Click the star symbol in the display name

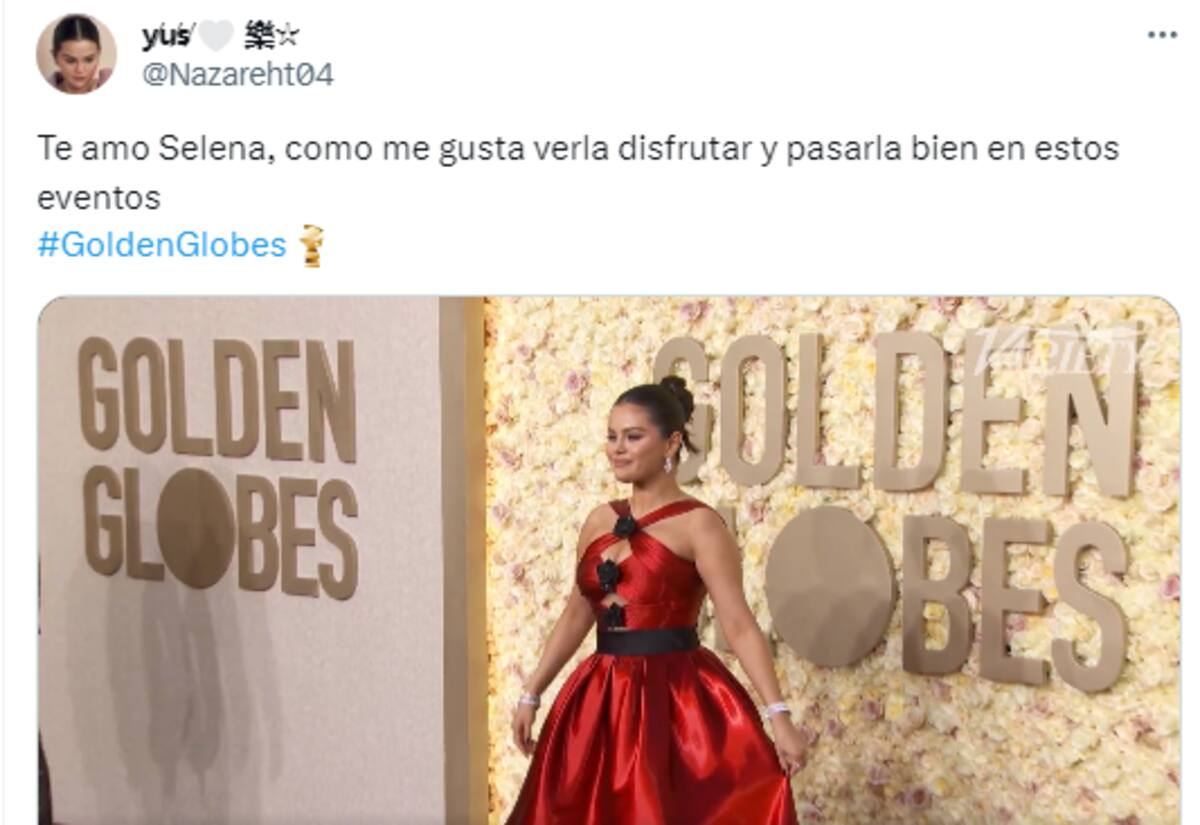289,37
